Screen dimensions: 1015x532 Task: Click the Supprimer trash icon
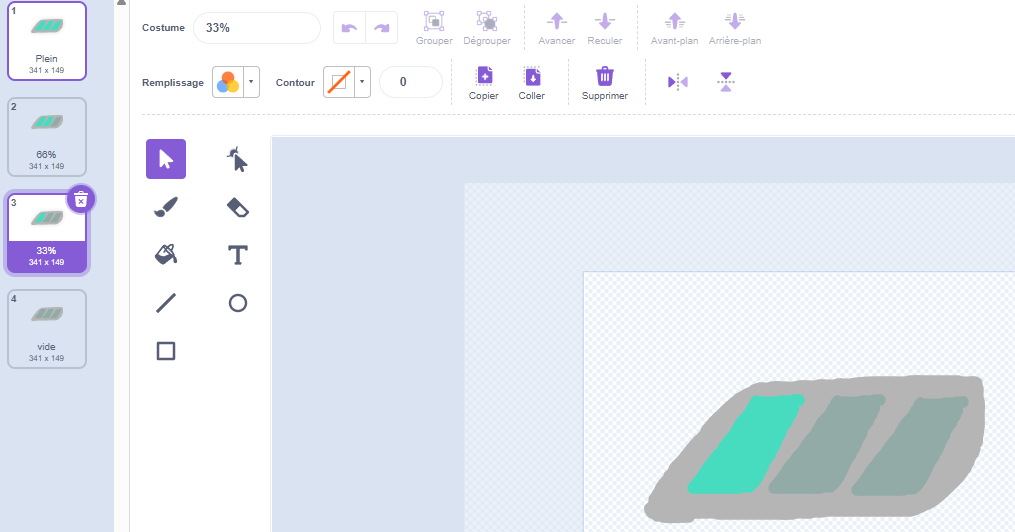coord(605,76)
